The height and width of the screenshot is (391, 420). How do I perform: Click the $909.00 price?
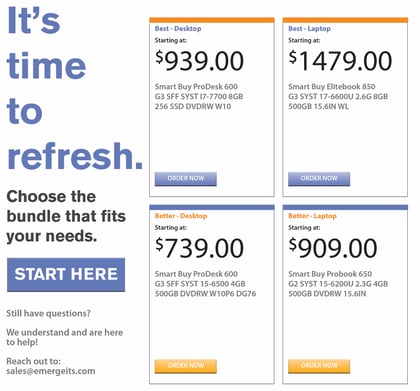click(333, 248)
